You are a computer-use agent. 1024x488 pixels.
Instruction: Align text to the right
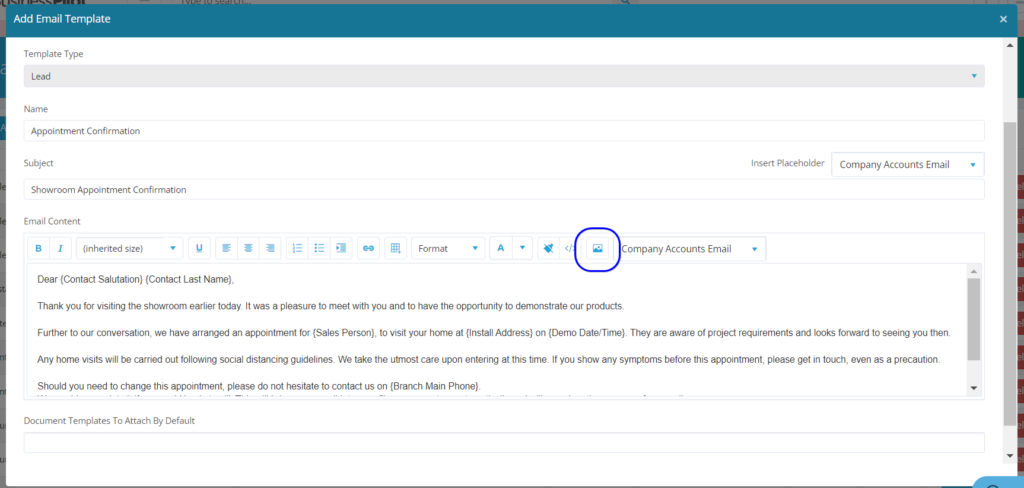pos(270,248)
